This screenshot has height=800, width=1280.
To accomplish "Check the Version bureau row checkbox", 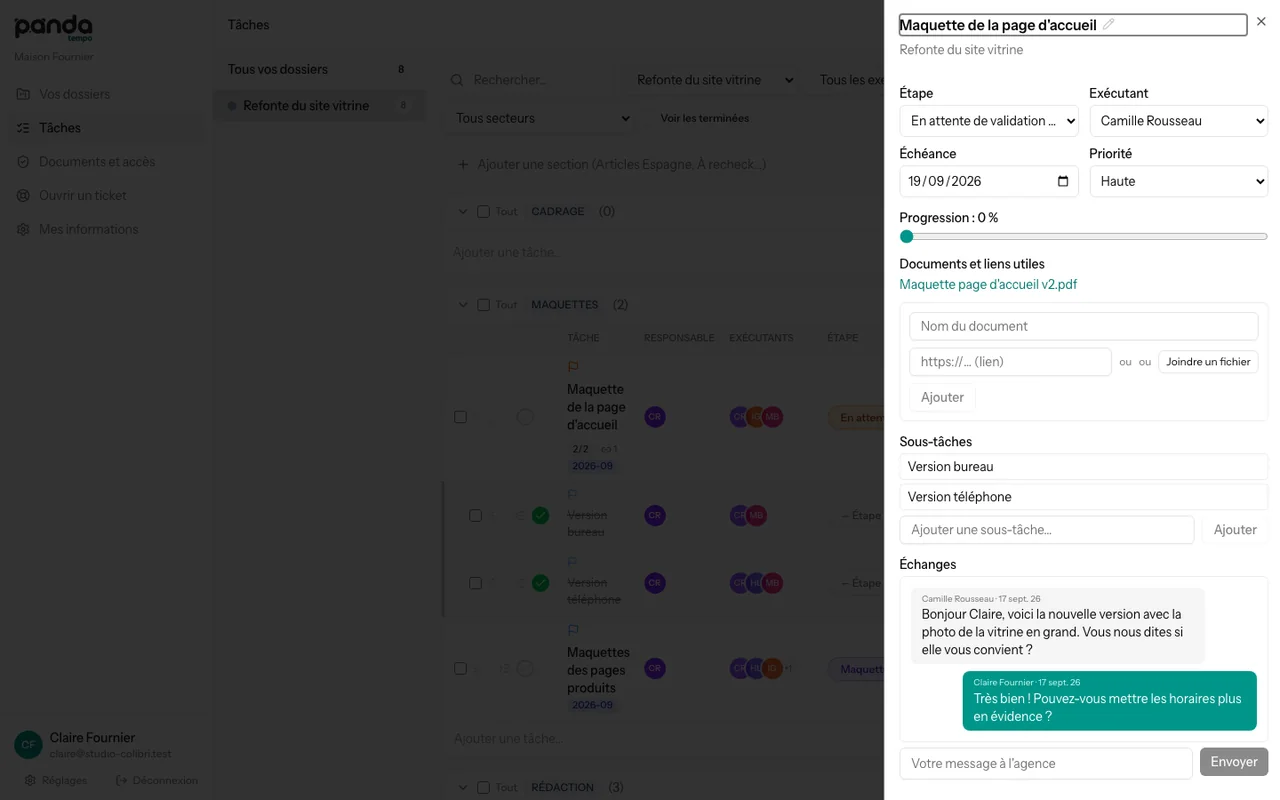I will (x=475, y=516).
